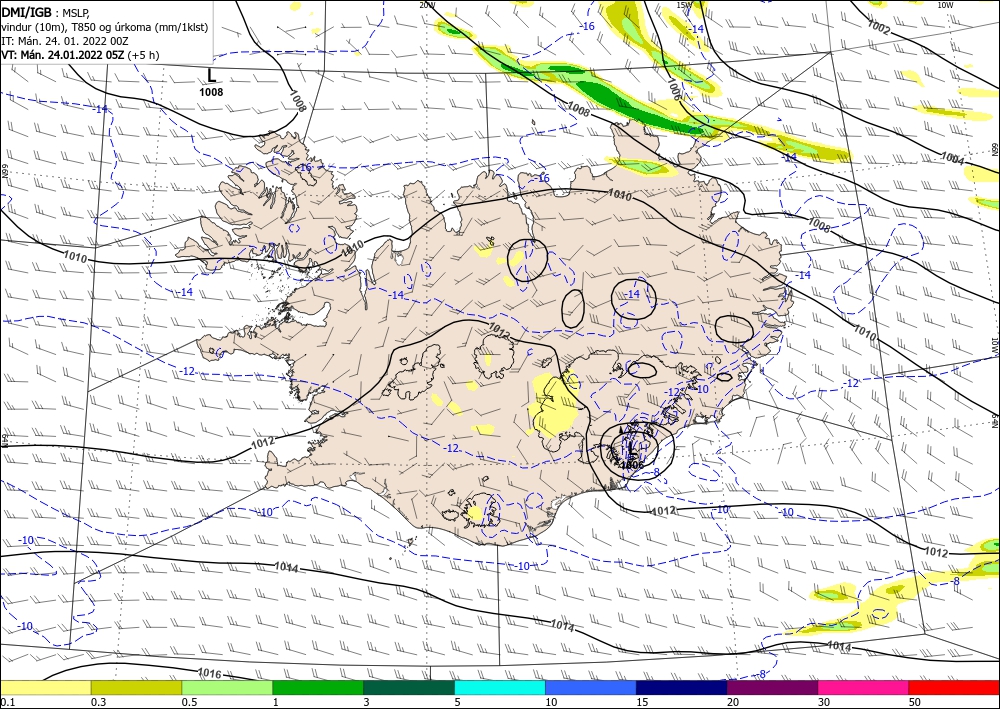
Task: Click the '0.5' legend value
Action: click(189, 702)
